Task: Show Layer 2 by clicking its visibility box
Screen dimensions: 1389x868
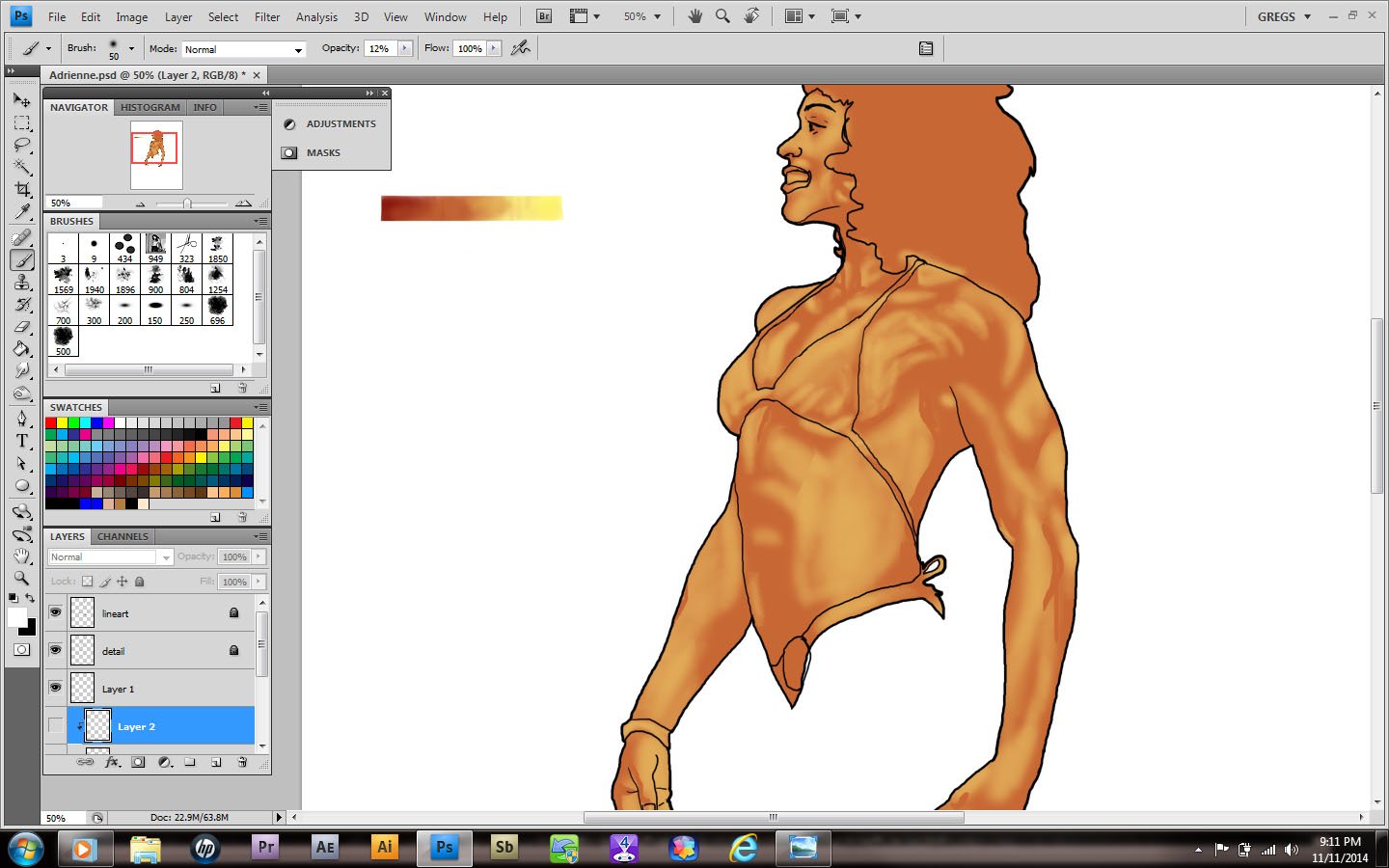Action: tap(55, 725)
